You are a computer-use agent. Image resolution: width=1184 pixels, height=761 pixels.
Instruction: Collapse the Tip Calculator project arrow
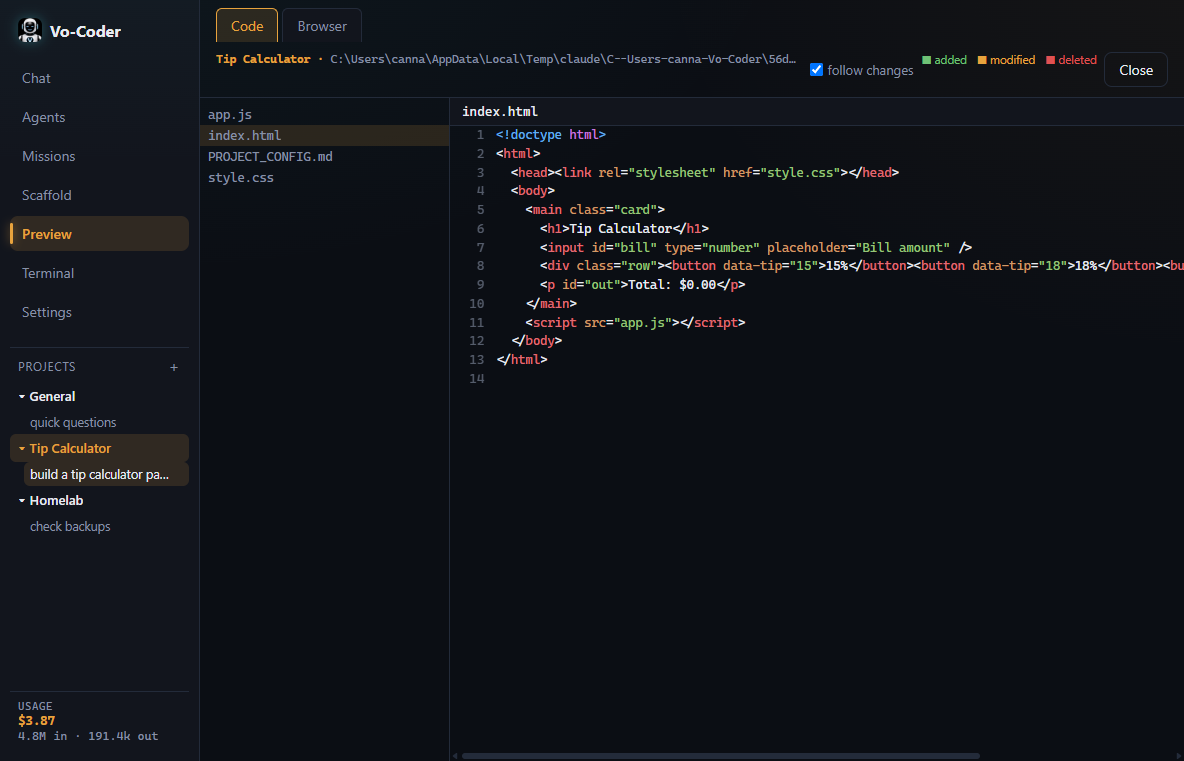(x=23, y=448)
